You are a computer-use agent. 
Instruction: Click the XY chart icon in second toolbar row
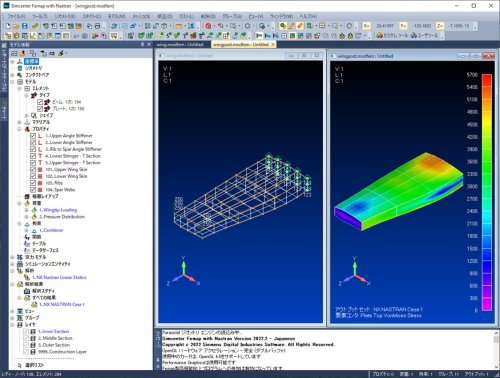point(33,35)
